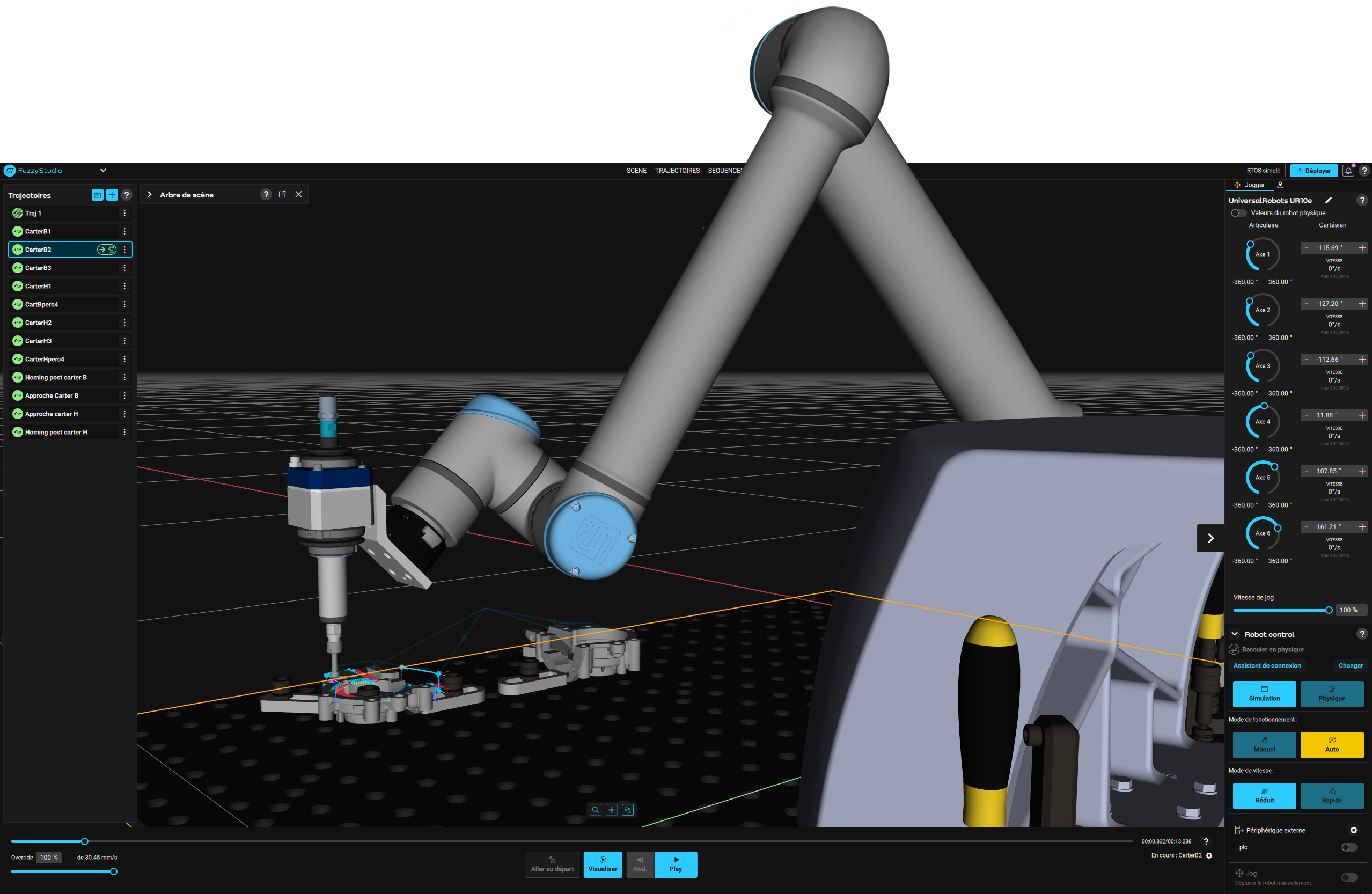Select the orbit rotation tool in the viewport
1372x894 pixels.
(x=628, y=810)
